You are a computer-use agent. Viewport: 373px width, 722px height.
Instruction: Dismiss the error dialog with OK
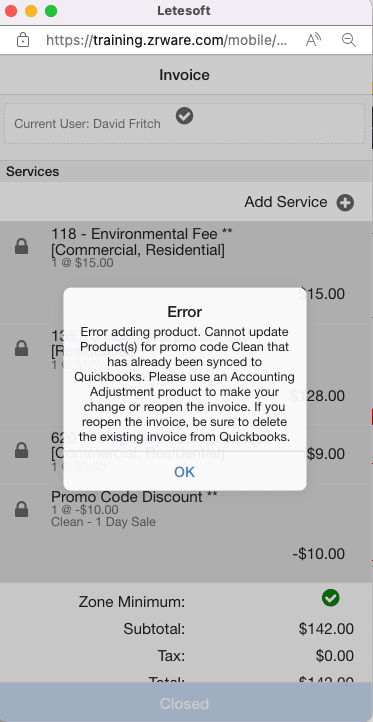pyautogui.click(x=184, y=472)
